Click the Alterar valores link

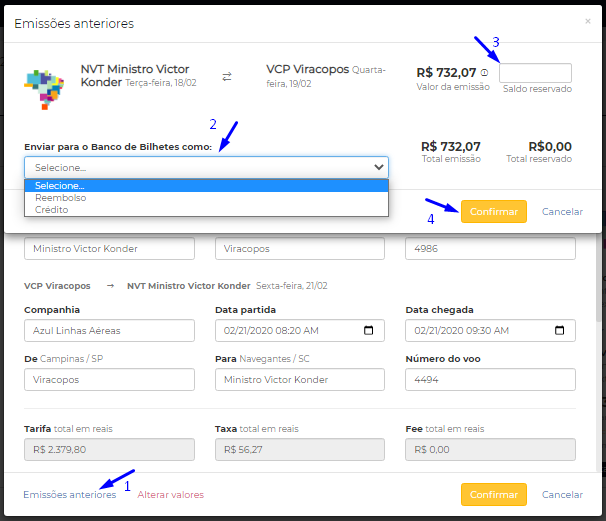[170, 495]
